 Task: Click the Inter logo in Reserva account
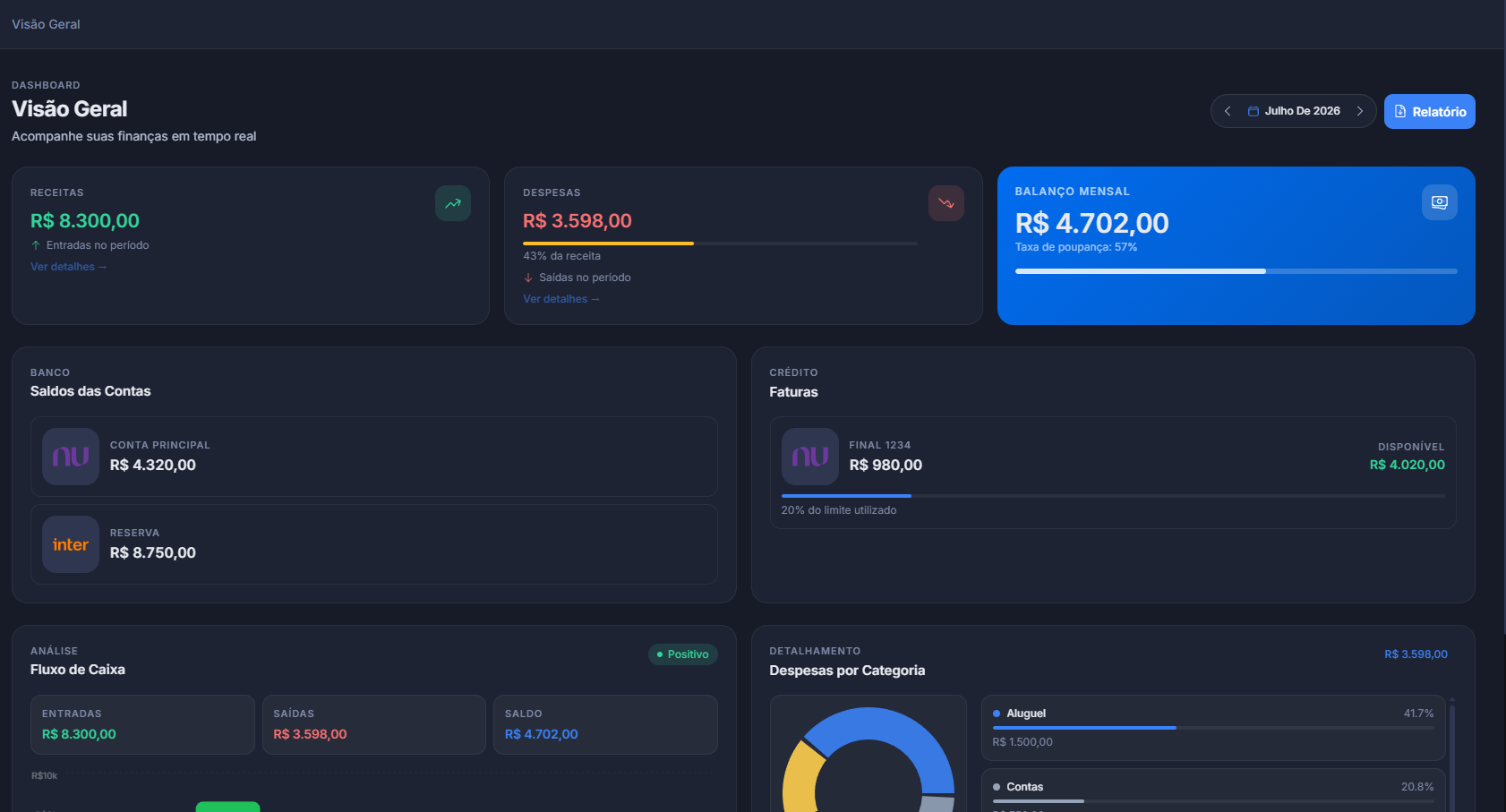(x=71, y=544)
